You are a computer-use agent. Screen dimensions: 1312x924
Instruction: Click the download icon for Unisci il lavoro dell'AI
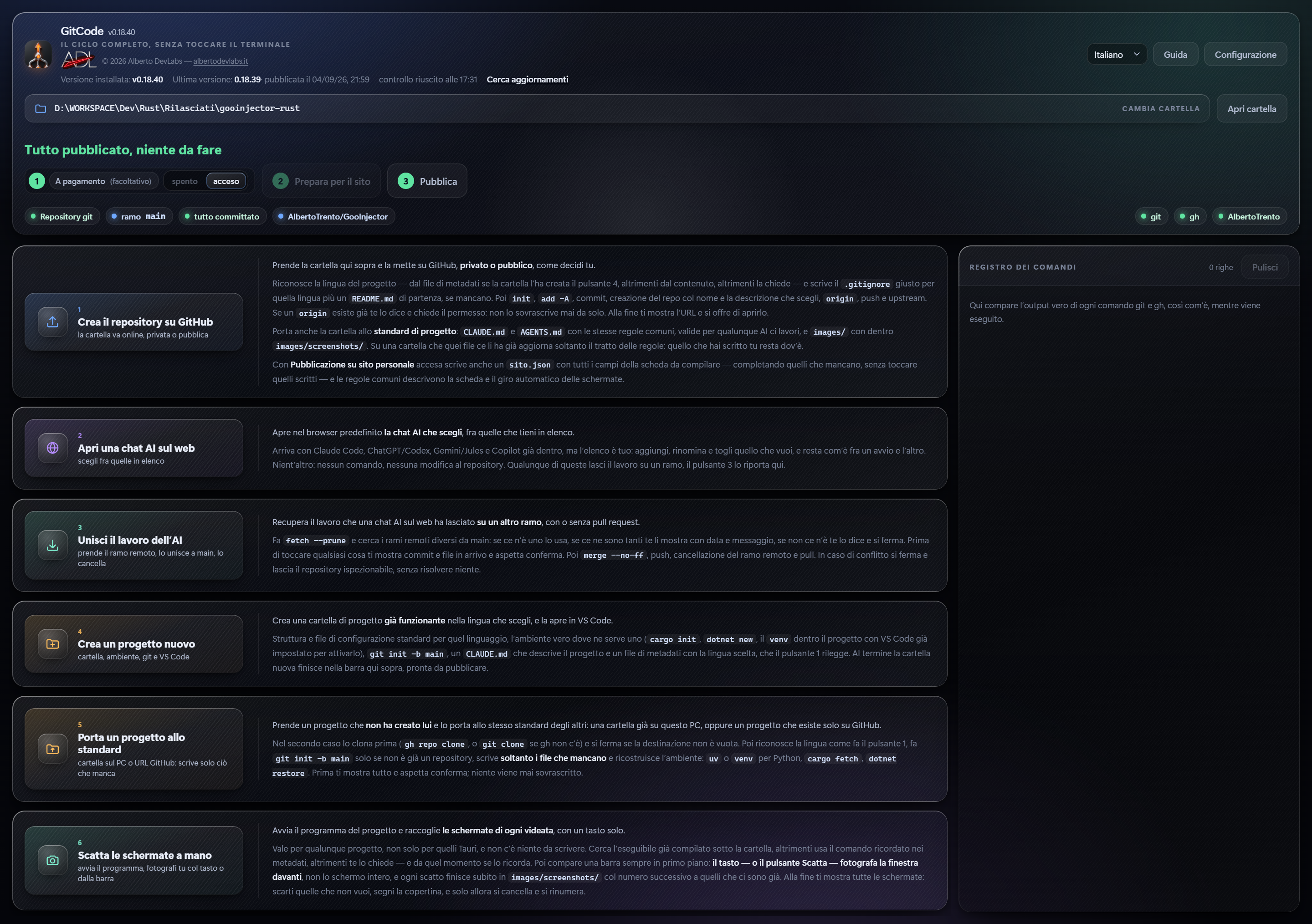[52, 545]
